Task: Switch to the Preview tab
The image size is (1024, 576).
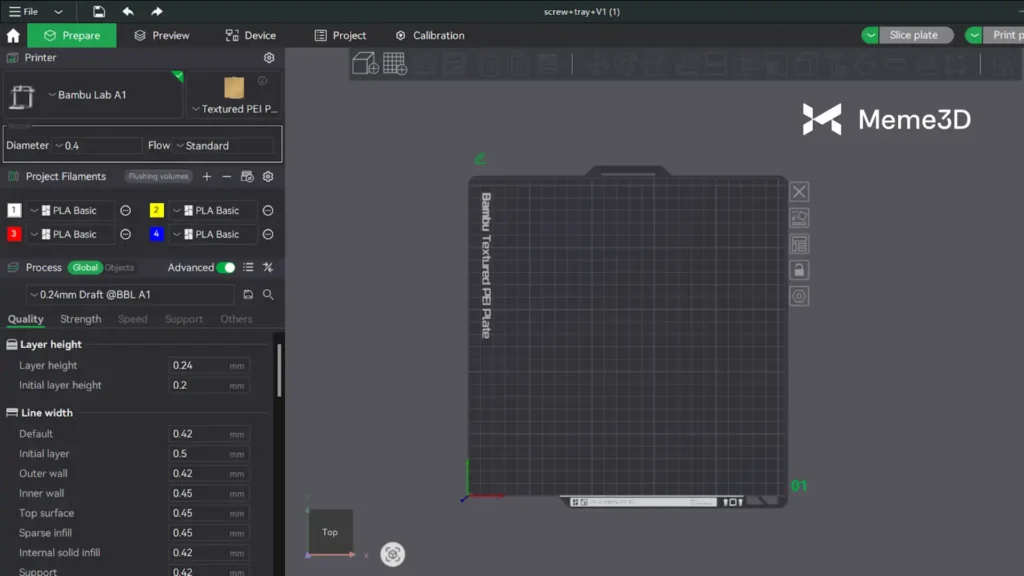Action: 161,35
